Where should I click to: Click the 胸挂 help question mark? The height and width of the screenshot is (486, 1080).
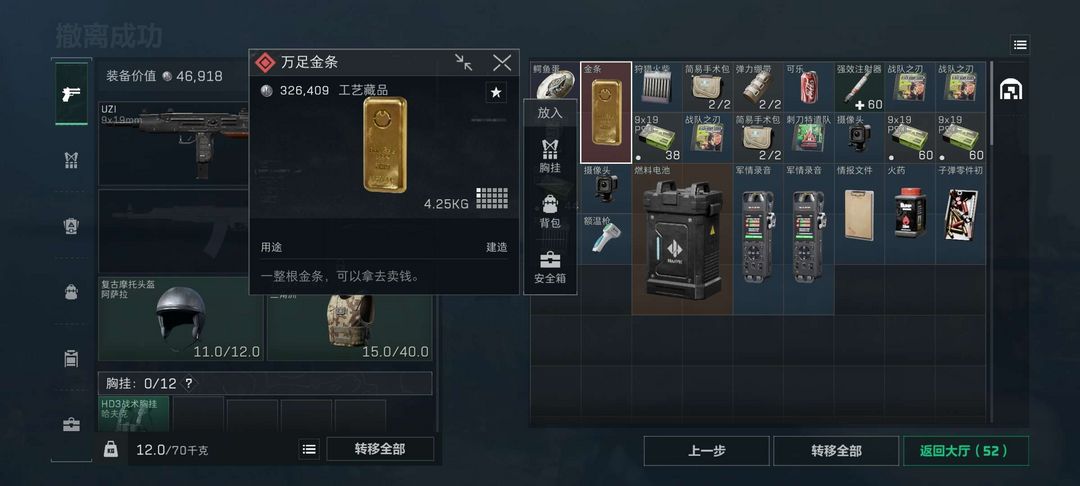(x=189, y=383)
